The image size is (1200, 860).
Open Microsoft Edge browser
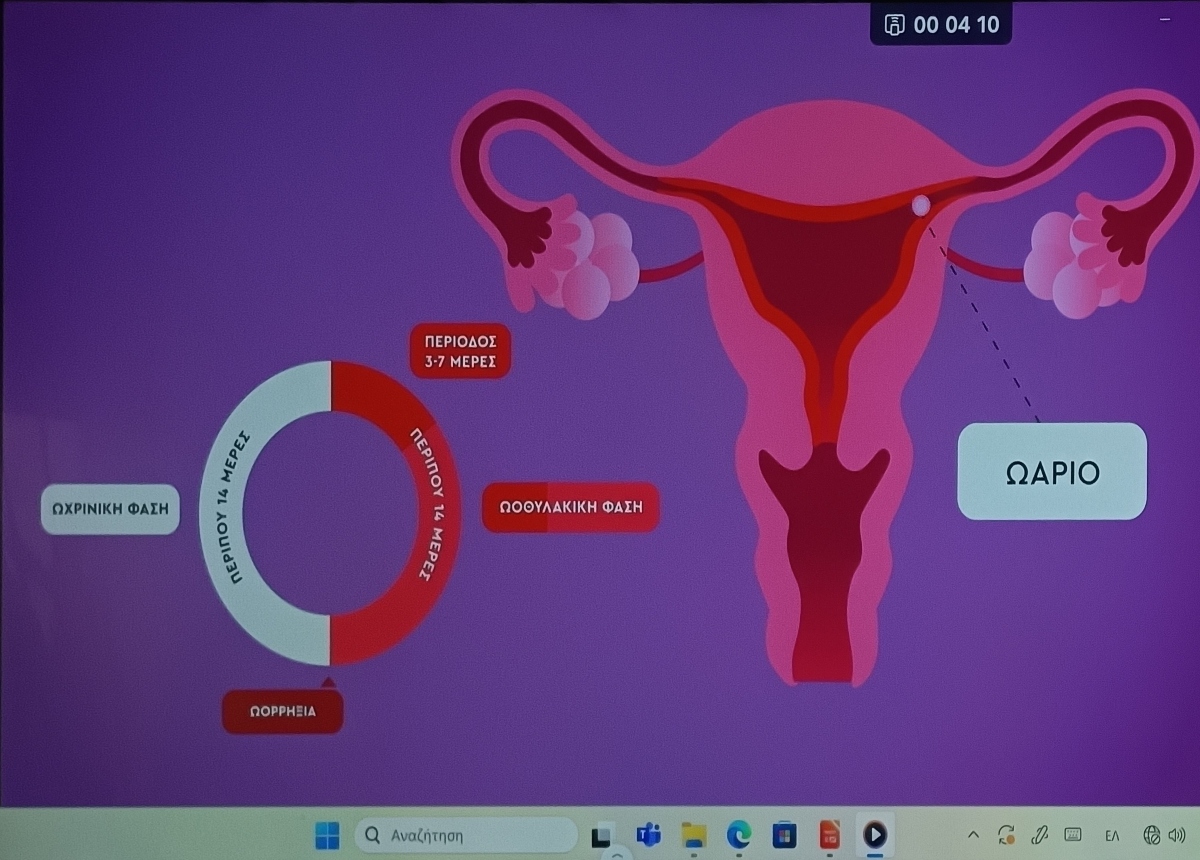pyautogui.click(x=739, y=835)
